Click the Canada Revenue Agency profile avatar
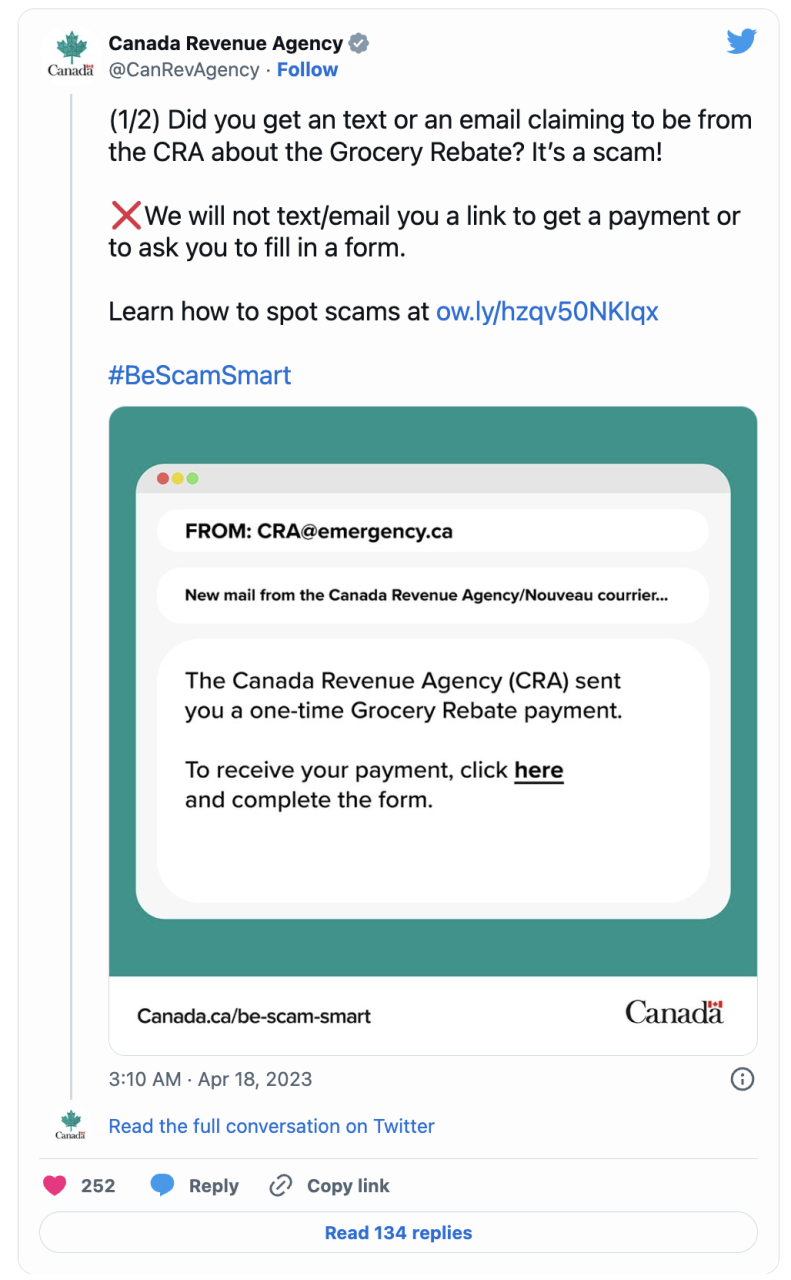Viewport: 791px width, 1280px height. [x=71, y=55]
